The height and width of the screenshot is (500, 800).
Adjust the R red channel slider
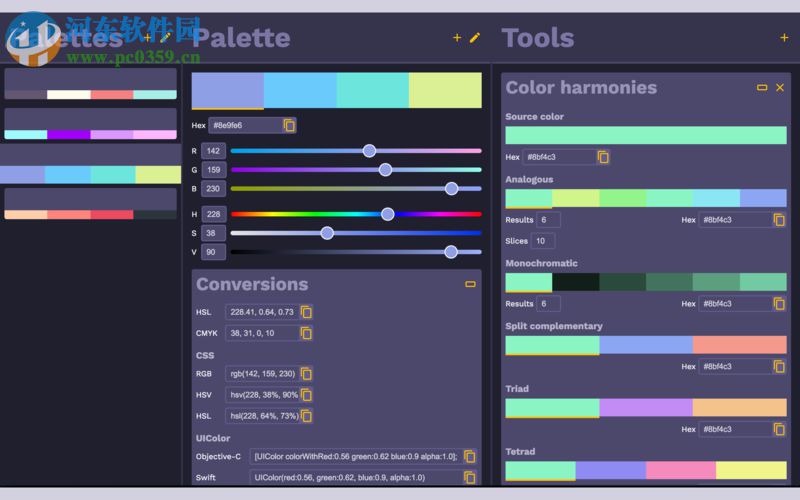pos(356,151)
